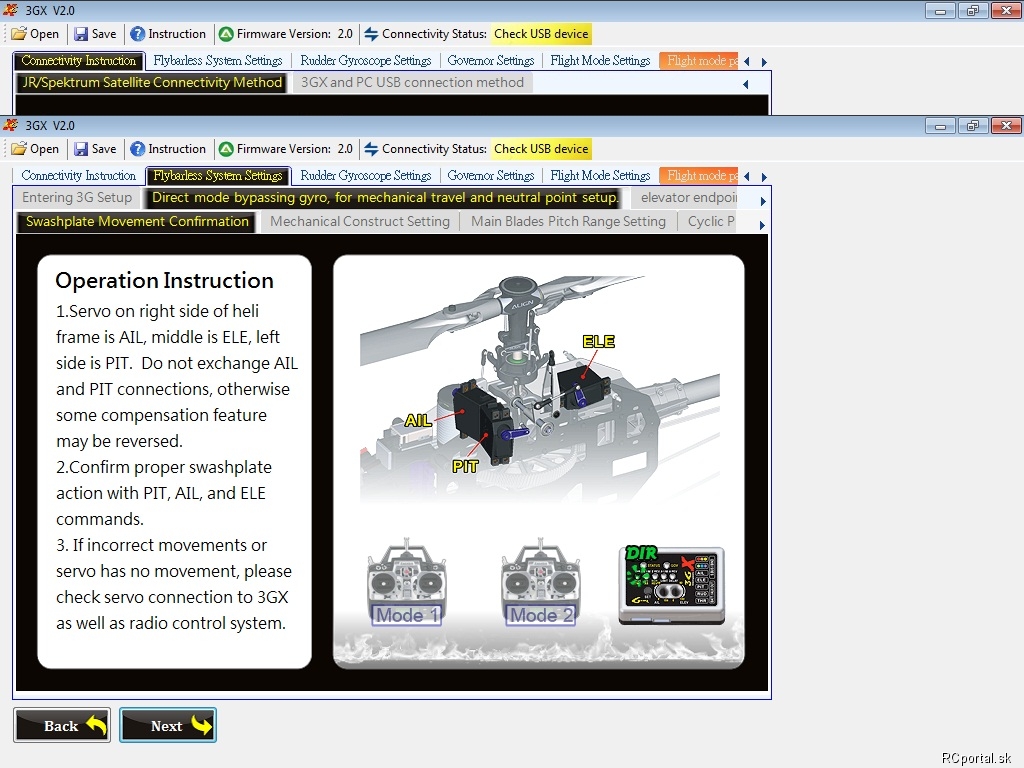Click the Next button
The height and width of the screenshot is (768, 1024).
click(168, 725)
